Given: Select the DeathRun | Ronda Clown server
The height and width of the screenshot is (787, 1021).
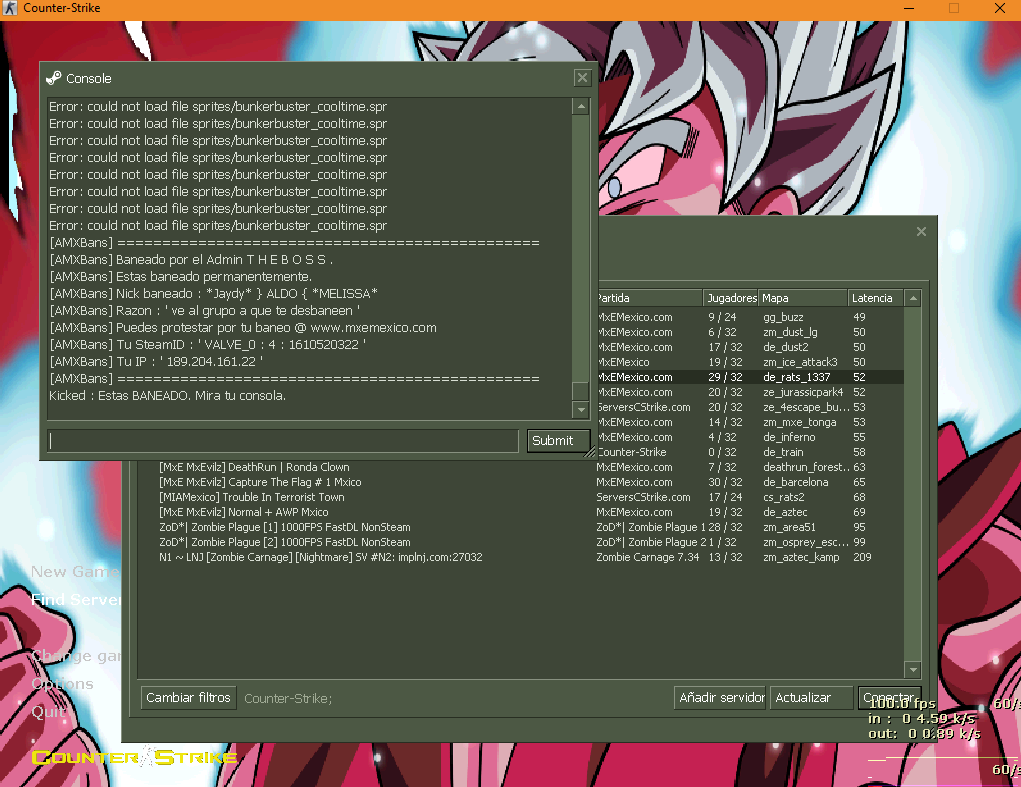Looking at the screenshot, I should pyautogui.click(x=521, y=467).
